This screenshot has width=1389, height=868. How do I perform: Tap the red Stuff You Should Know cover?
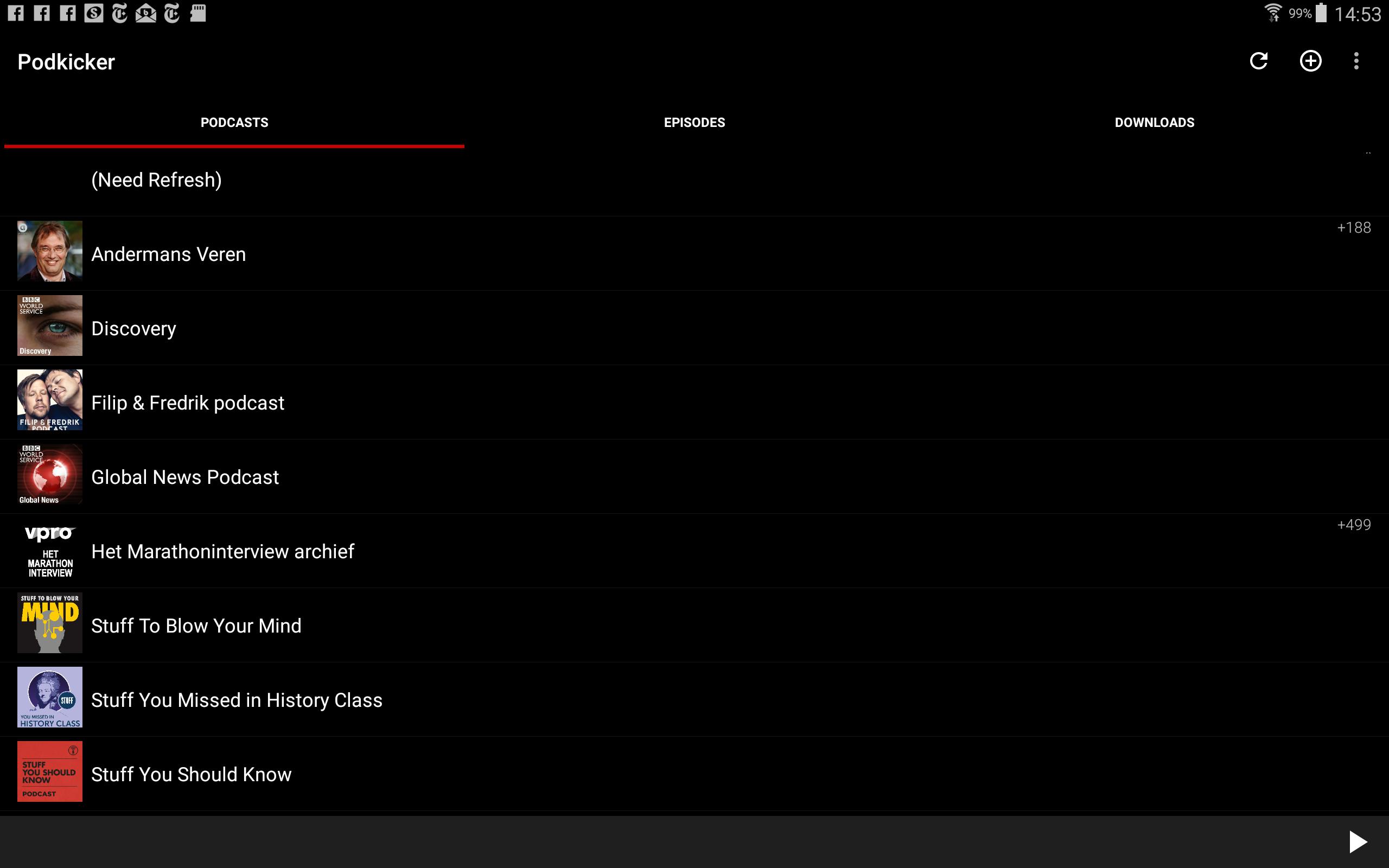coord(50,771)
